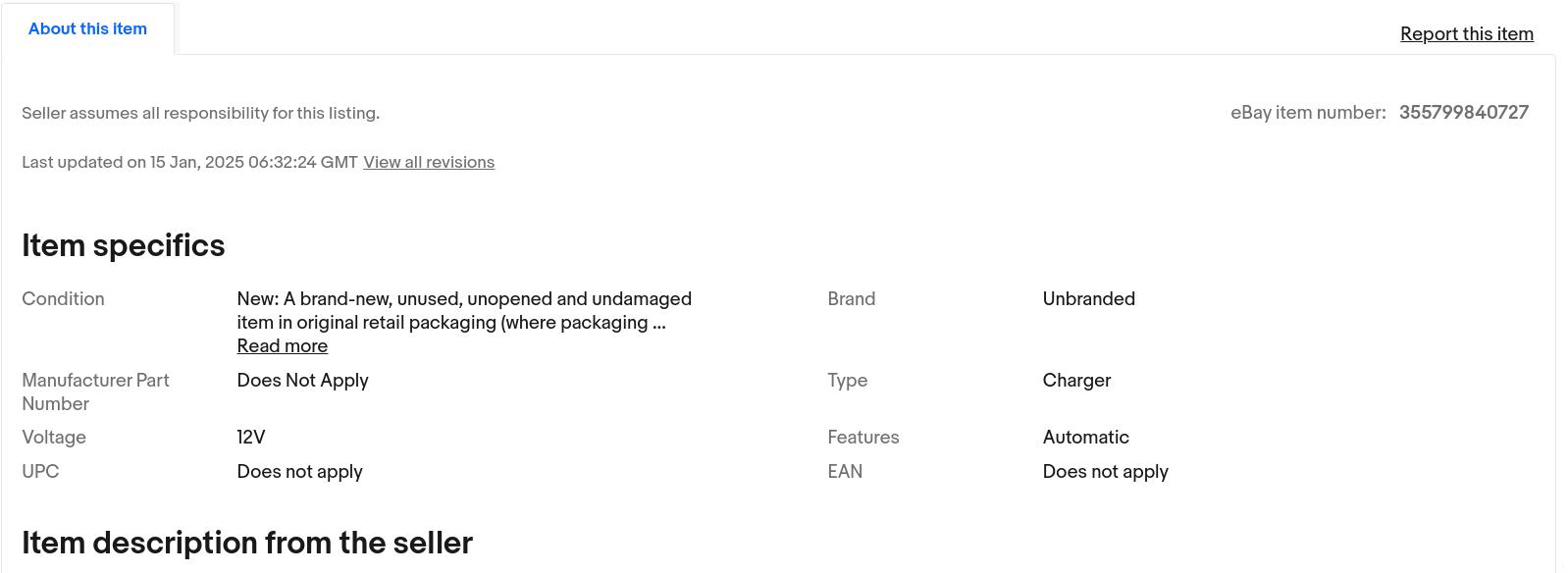Screen dimensions: 1568x573
Task: Click the Item description from the seller heading
Action: 247,544
